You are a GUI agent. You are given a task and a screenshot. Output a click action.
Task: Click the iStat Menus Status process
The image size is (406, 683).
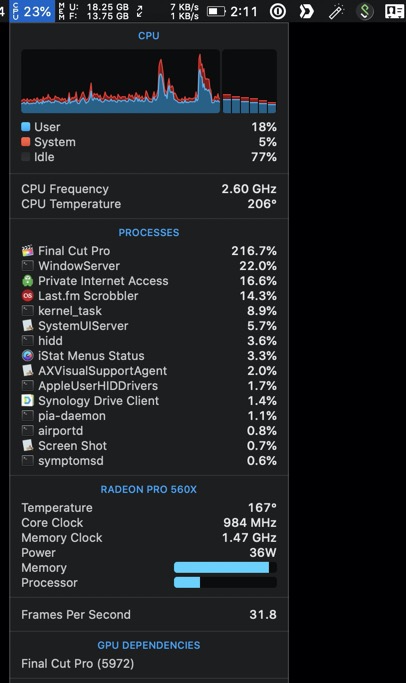149,356
